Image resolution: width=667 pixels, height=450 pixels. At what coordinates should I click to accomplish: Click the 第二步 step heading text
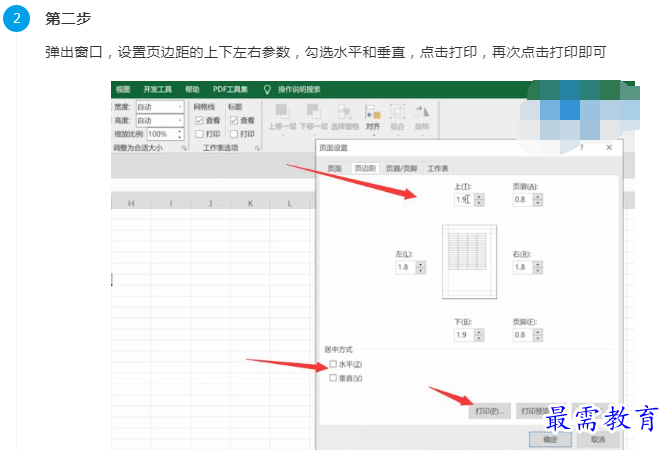pyautogui.click(x=68, y=19)
